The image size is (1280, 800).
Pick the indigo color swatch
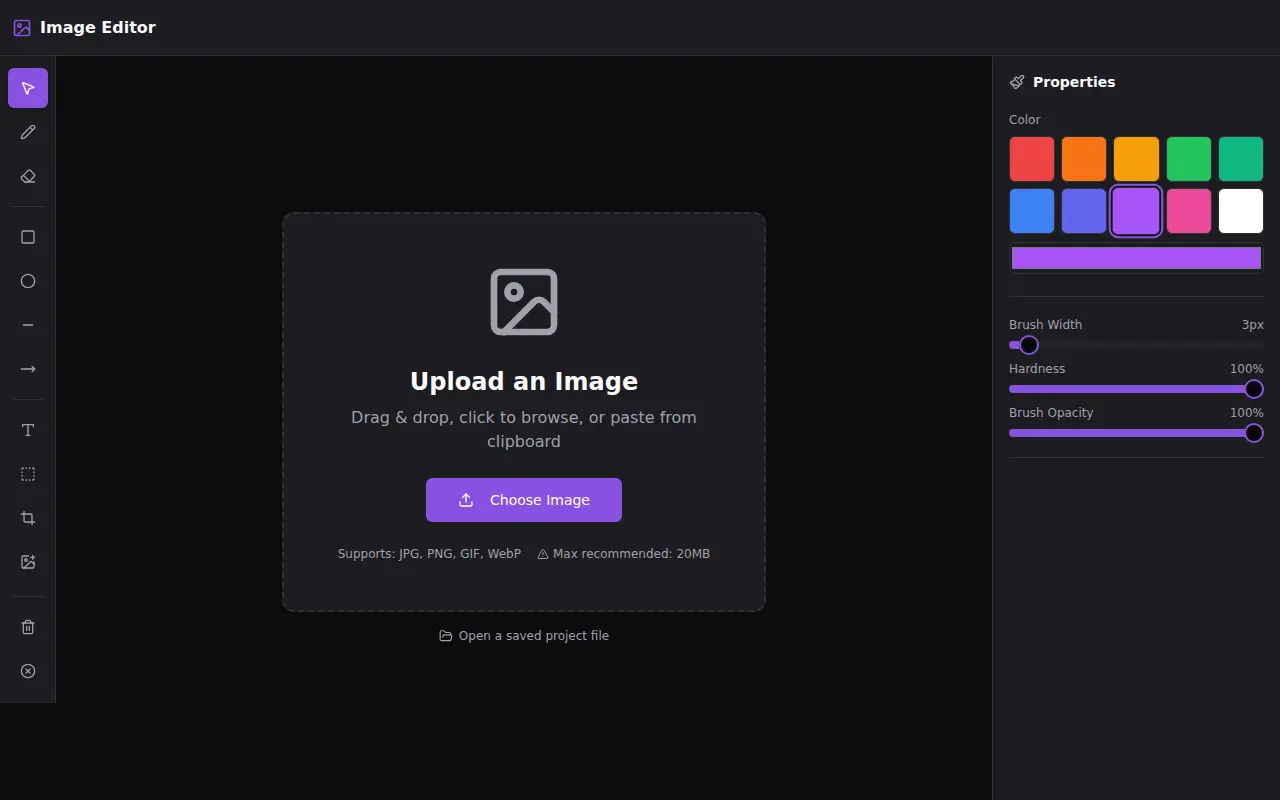[1084, 211]
